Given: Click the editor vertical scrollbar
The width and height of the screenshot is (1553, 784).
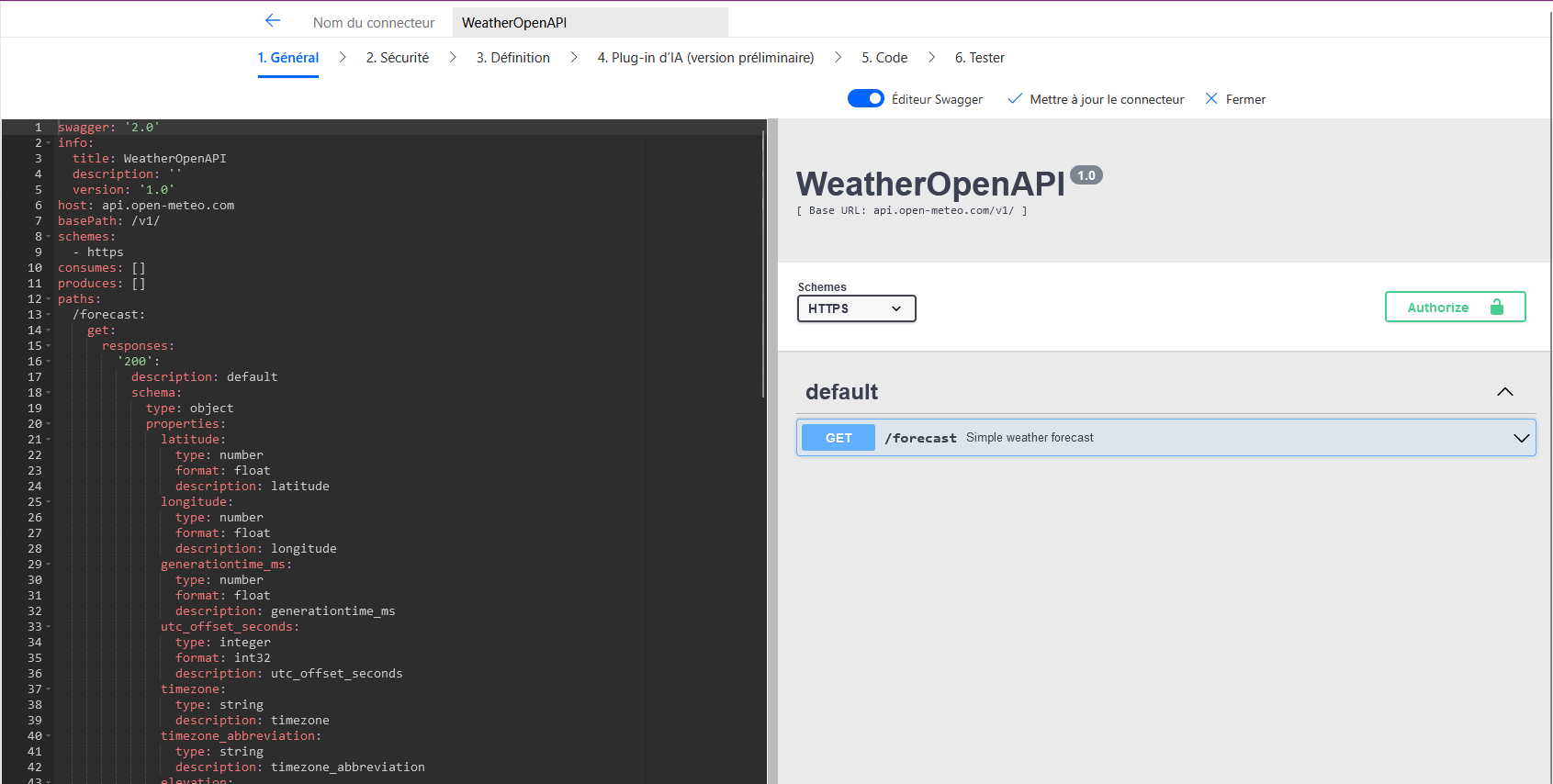Looking at the screenshot, I should 763,263.
